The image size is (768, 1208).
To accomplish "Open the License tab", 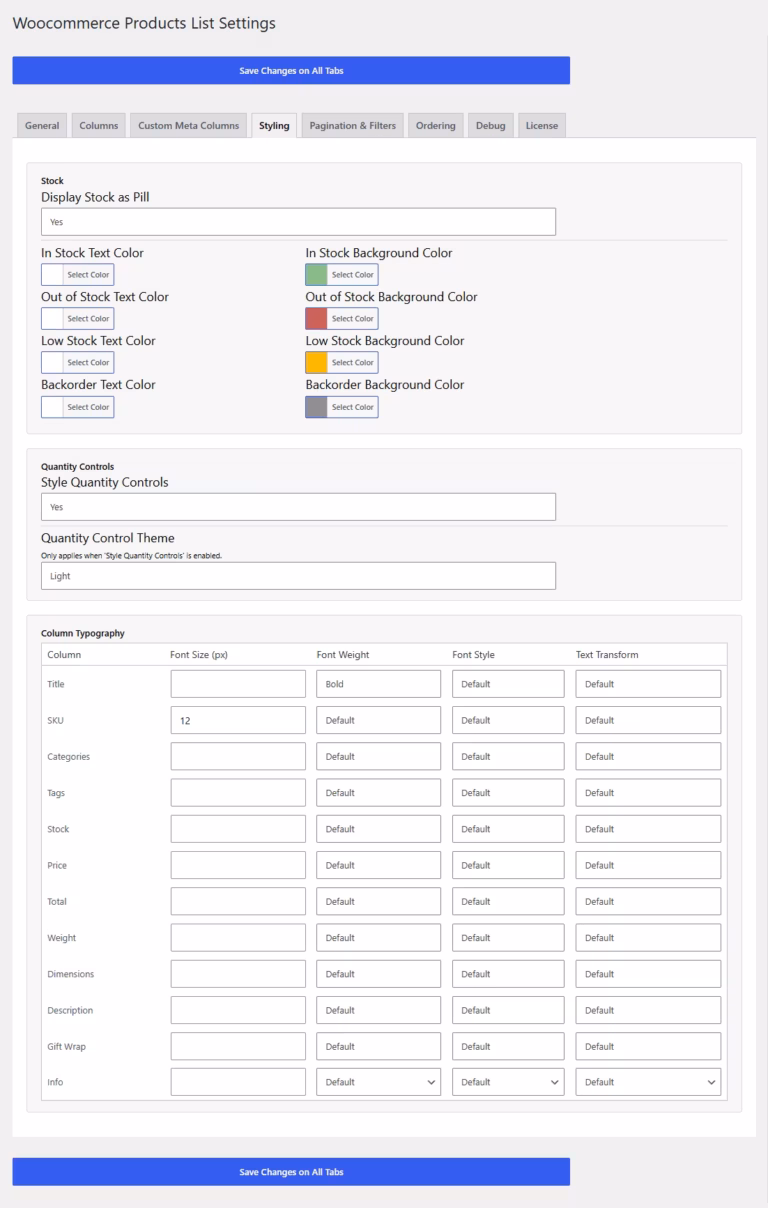I will point(542,126).
